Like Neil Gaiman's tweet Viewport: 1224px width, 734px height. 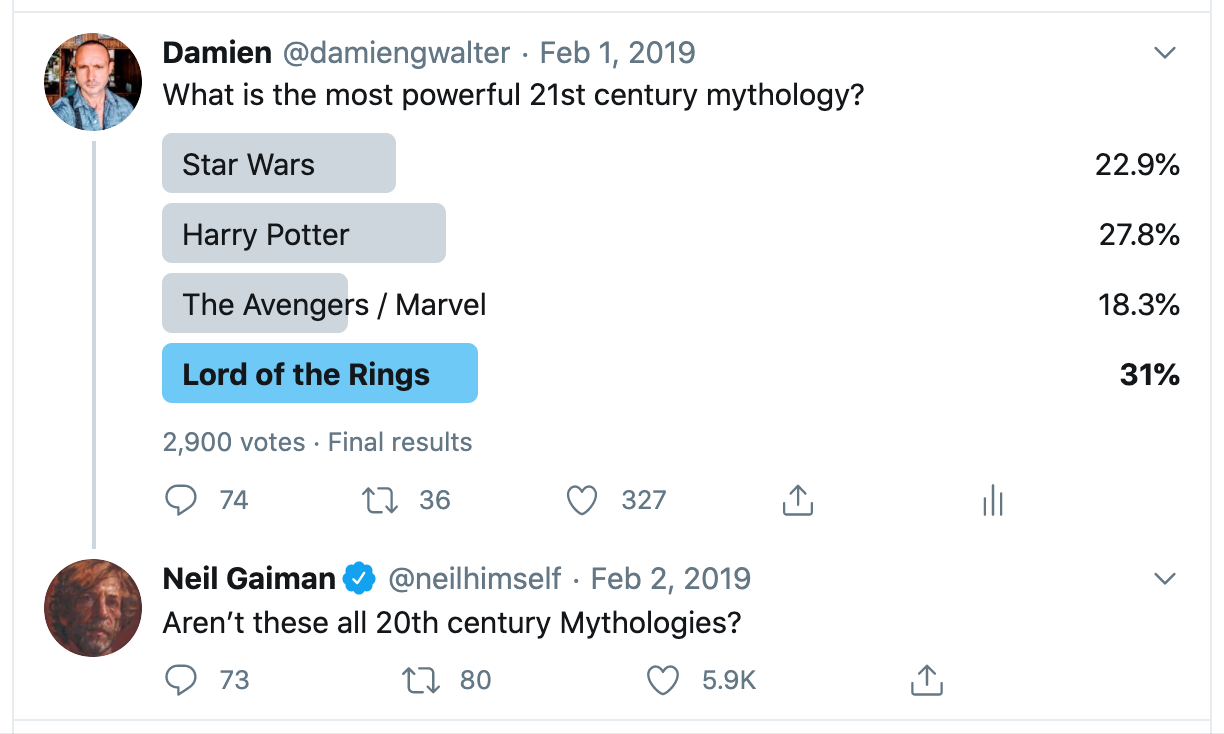coord(662,681)
